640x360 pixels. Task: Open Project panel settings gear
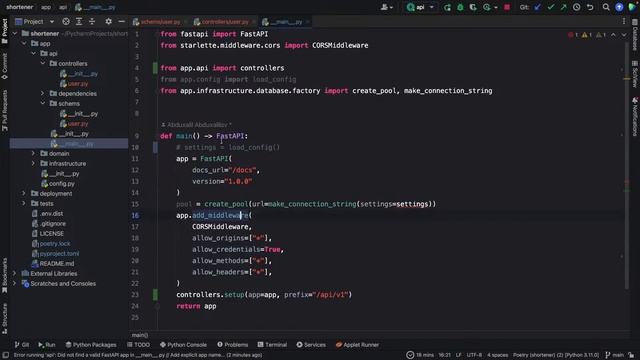[108, 22]
